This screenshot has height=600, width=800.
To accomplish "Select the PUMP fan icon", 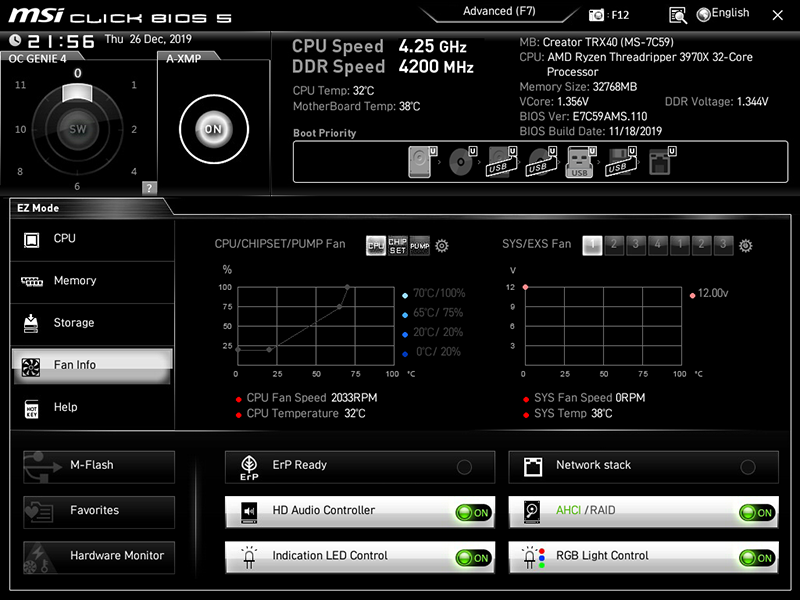I will (419, 245).
